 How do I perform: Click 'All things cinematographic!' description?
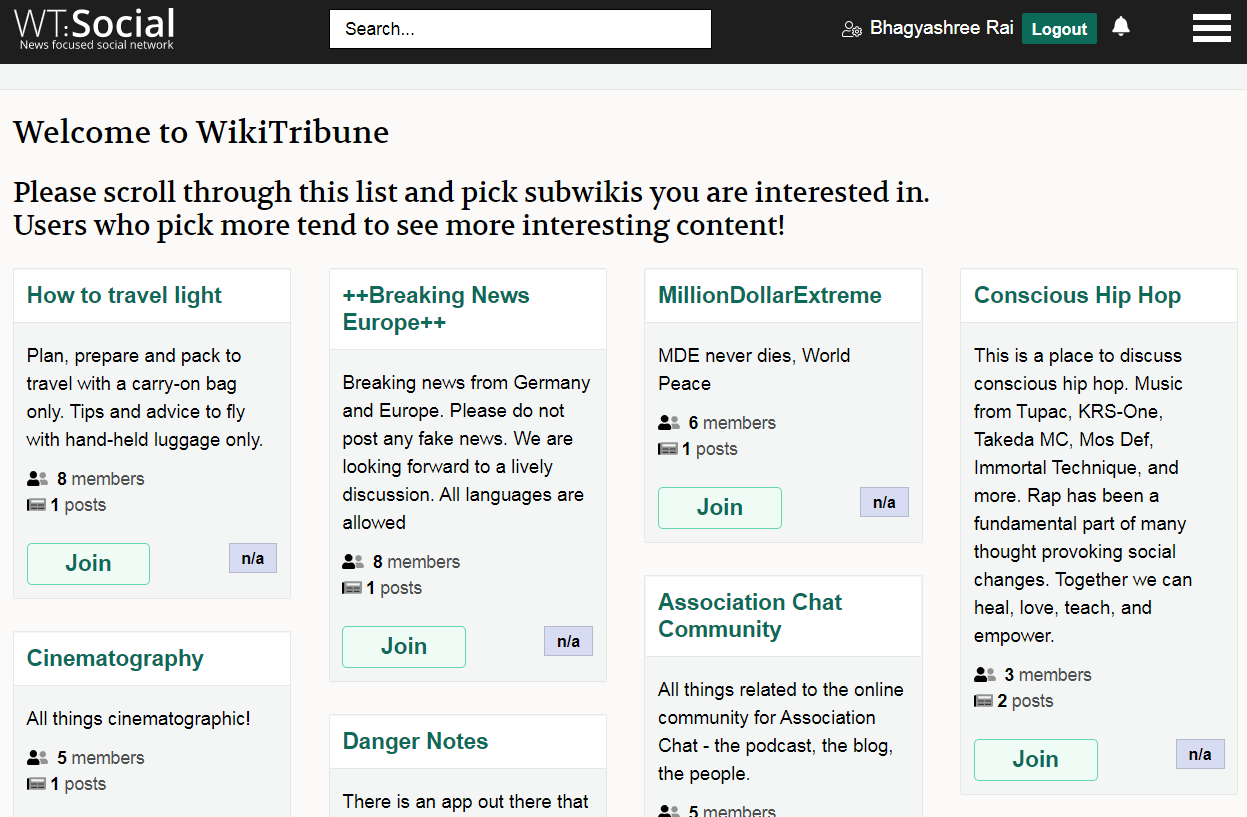pos(139,718)
